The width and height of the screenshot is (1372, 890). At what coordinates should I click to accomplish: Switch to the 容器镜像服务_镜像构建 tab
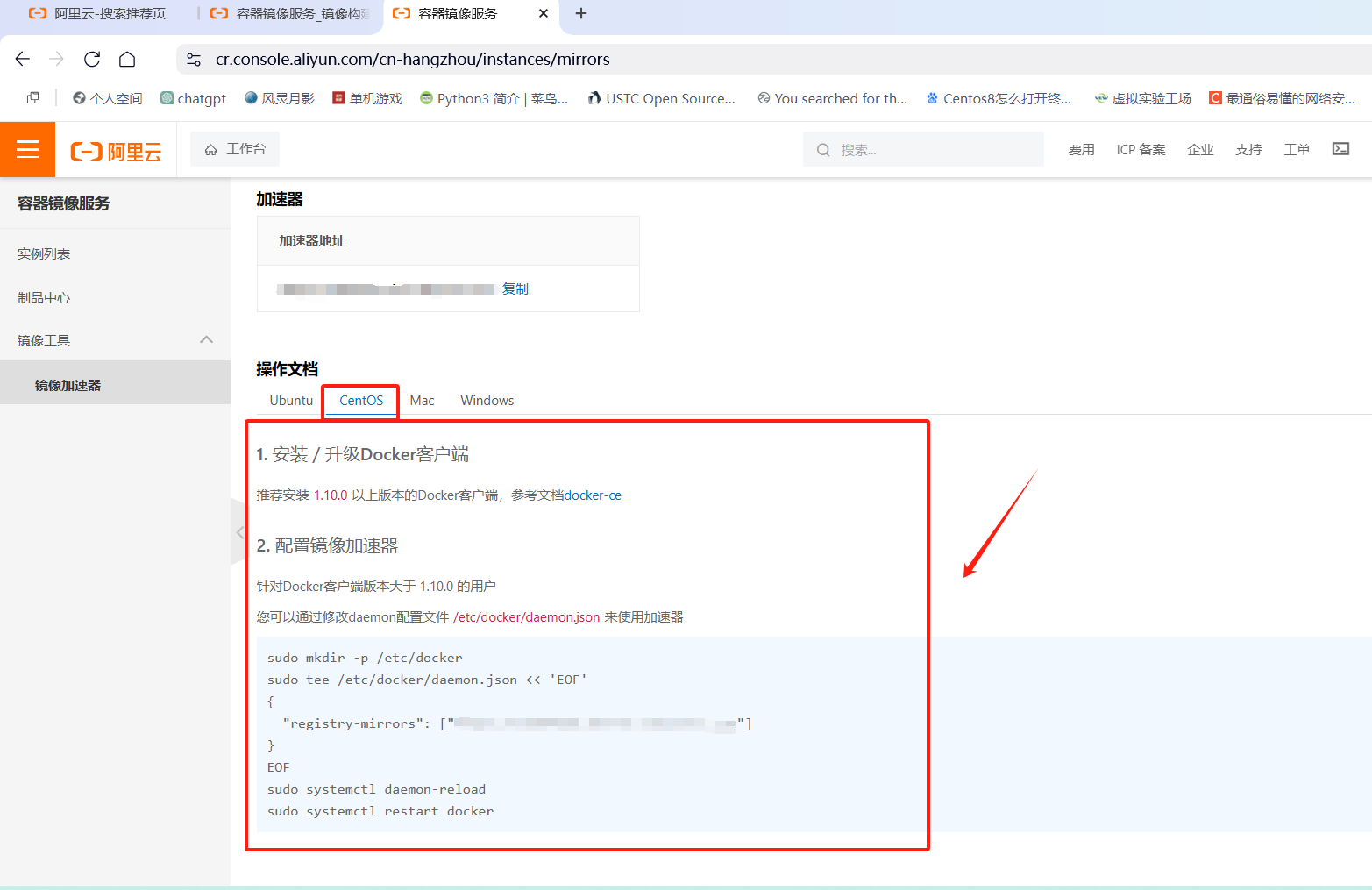[290, 13]
